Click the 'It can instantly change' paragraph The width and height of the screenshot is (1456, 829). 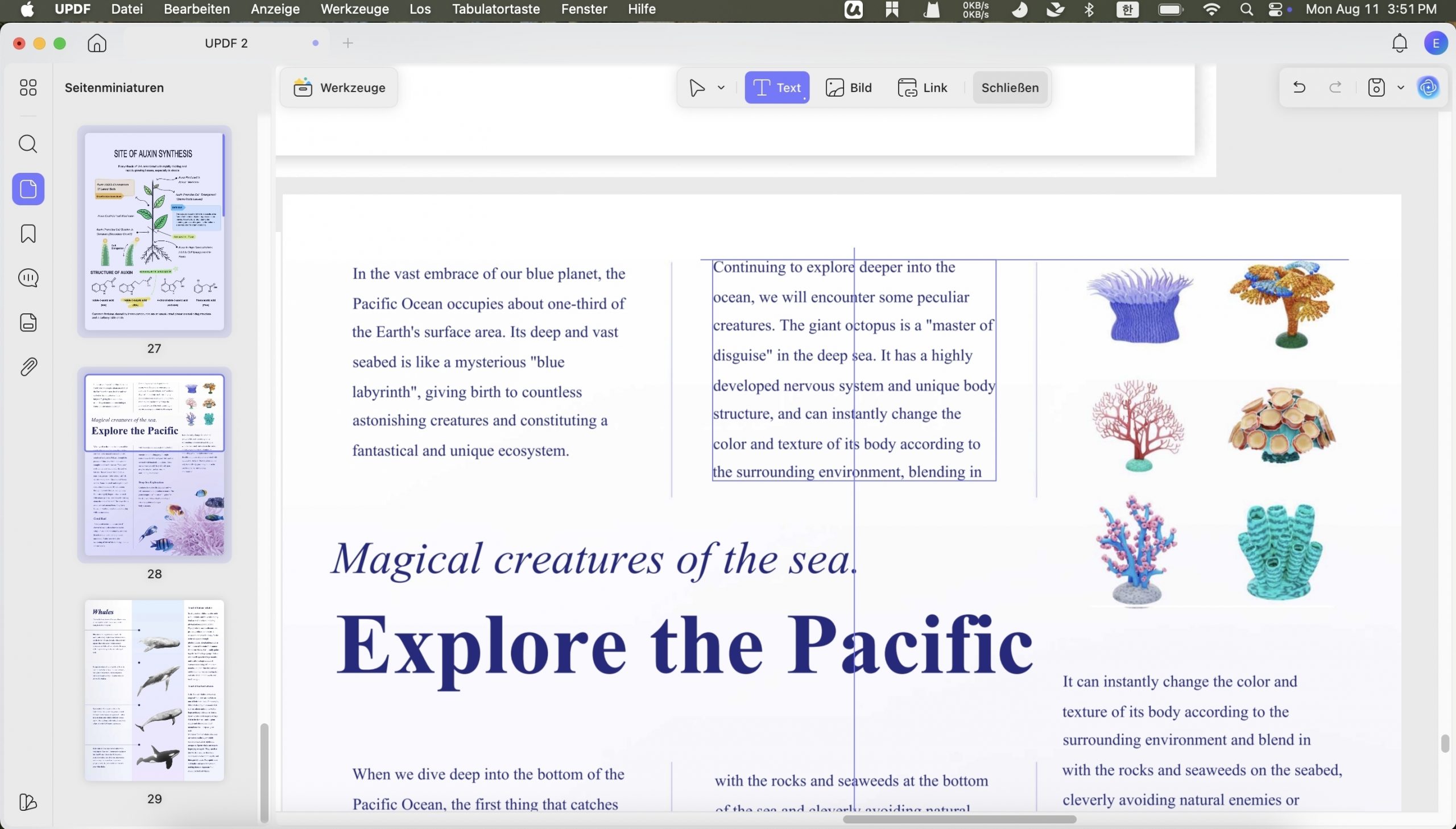click(1202, 741)
